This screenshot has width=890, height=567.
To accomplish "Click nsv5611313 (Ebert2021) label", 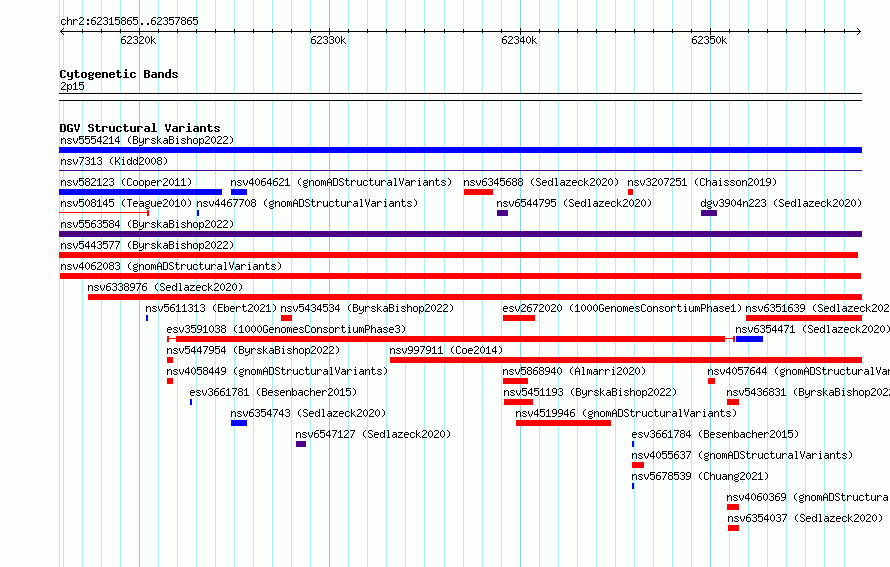I will pos(211,308).
